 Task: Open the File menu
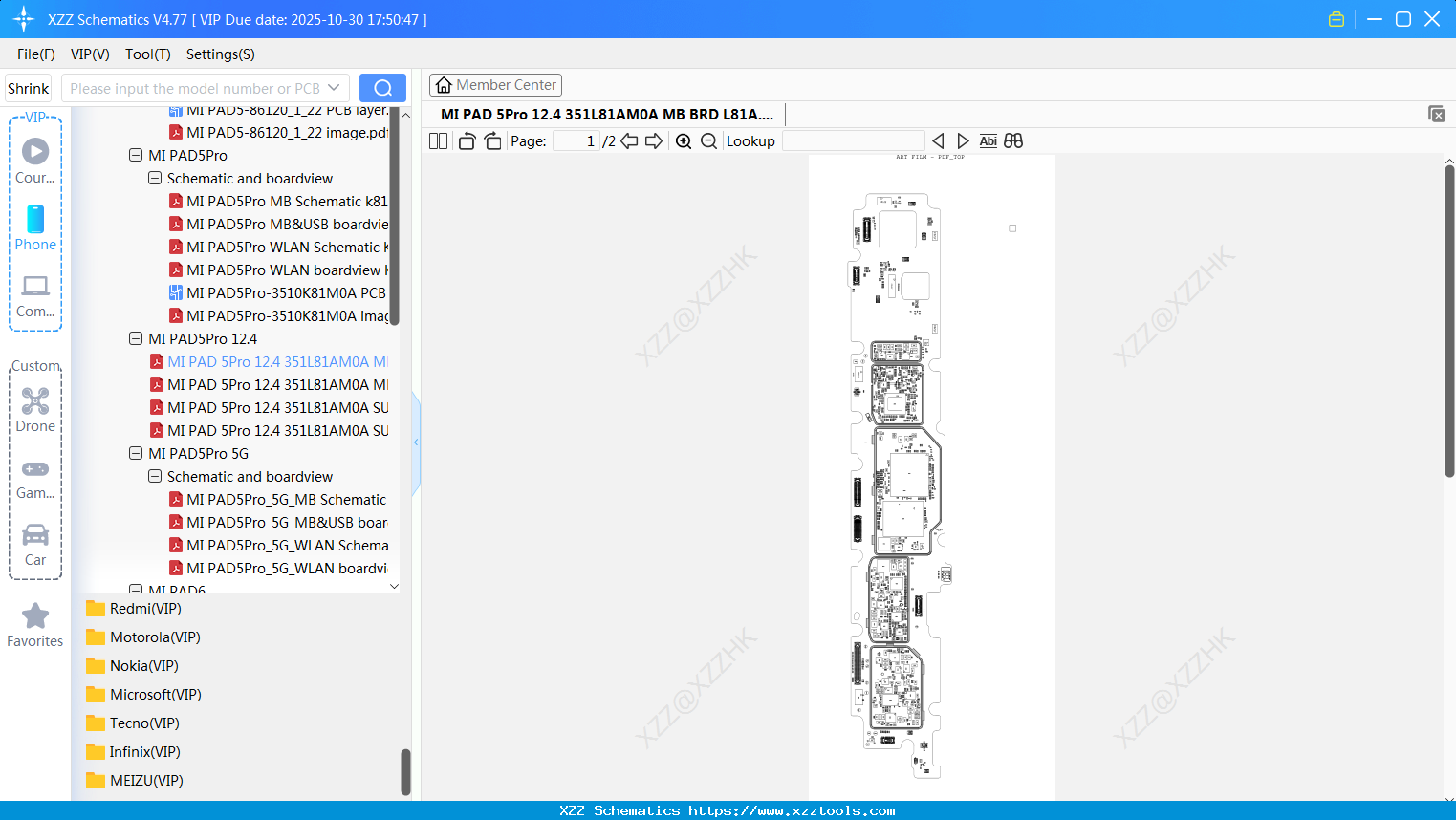(36, 54)
